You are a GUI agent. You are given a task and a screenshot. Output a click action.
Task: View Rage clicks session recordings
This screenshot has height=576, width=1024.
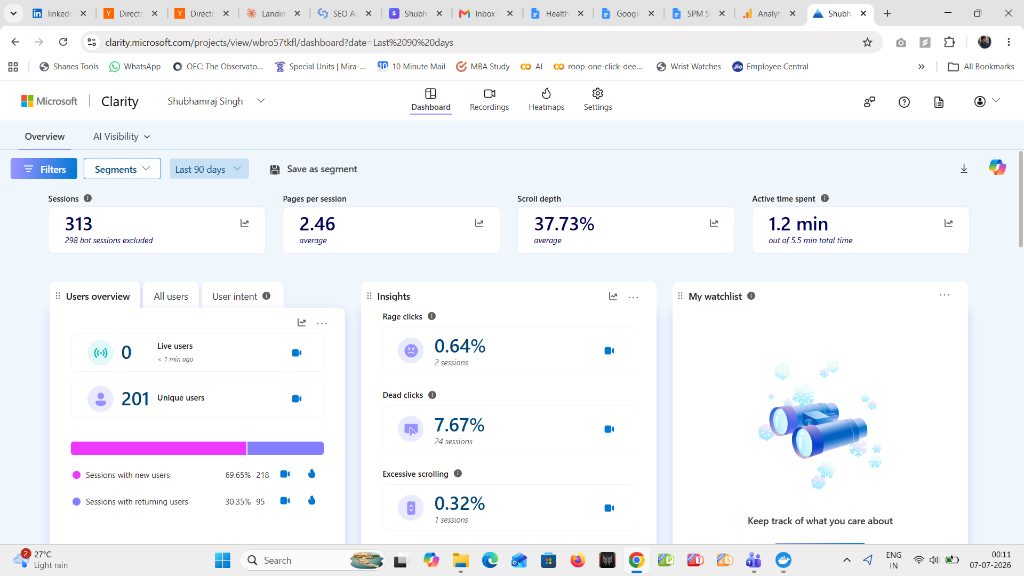tap(609, 351)
